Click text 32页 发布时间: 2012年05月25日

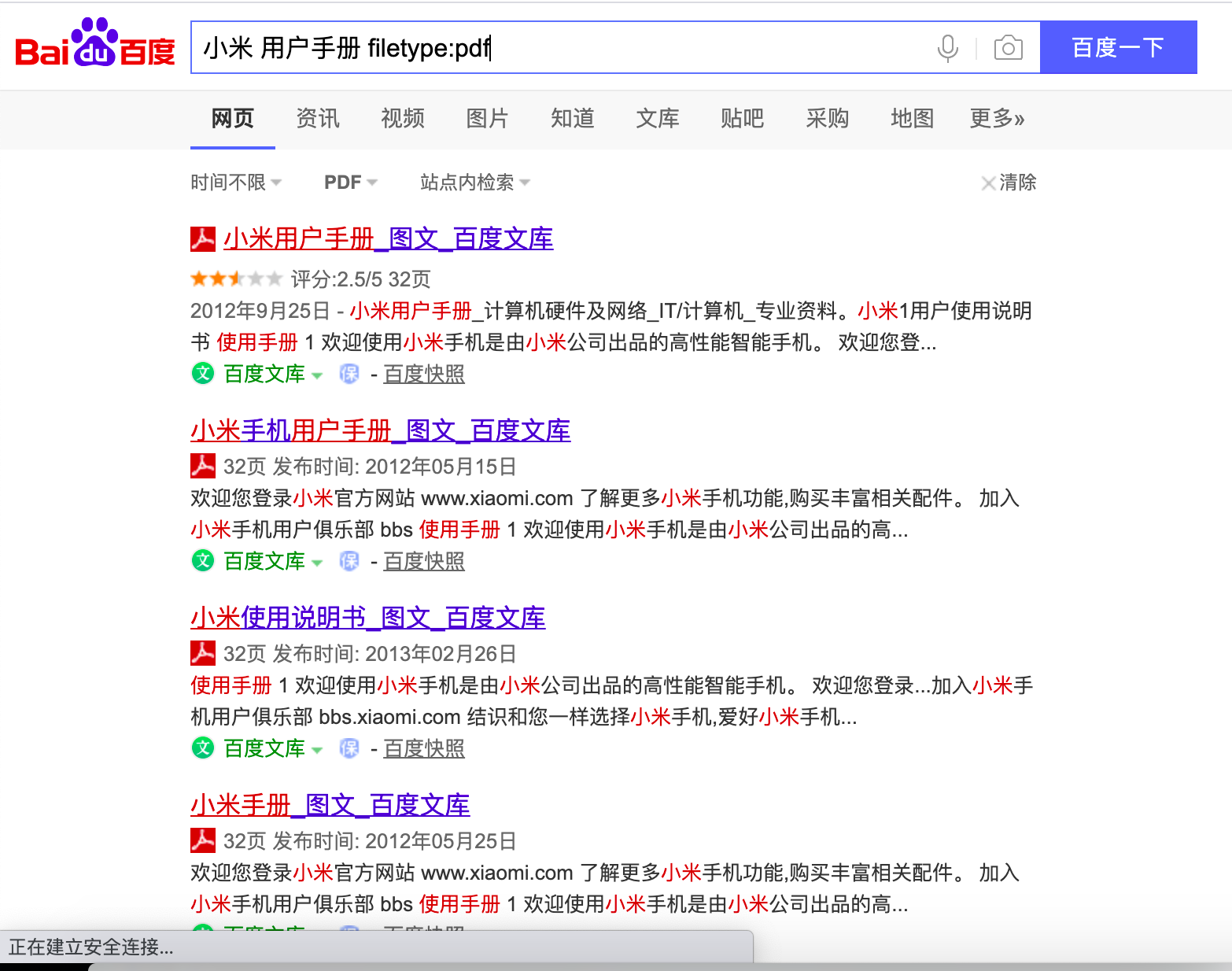pos(370,841)
